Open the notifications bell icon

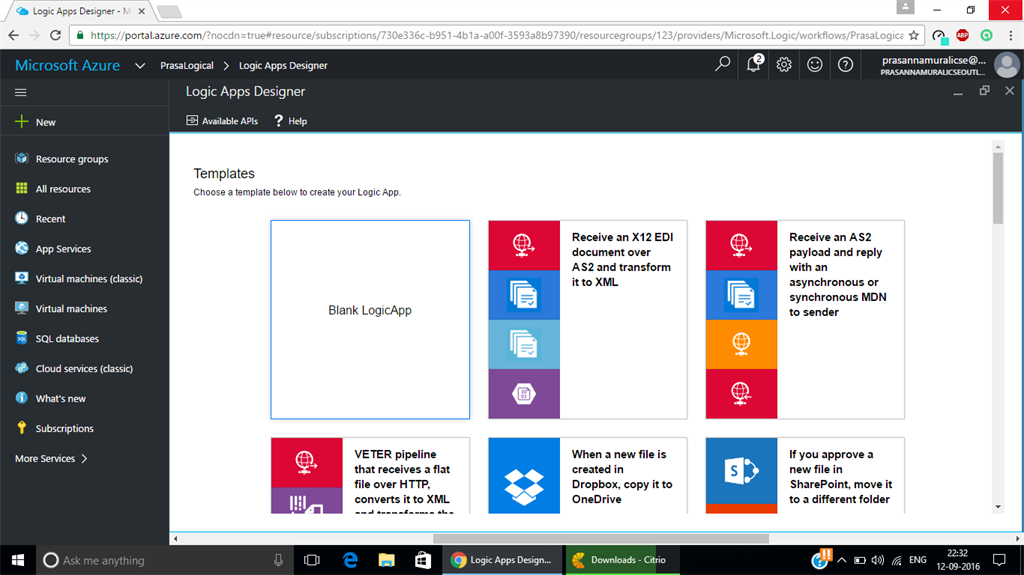click(754, 64)
